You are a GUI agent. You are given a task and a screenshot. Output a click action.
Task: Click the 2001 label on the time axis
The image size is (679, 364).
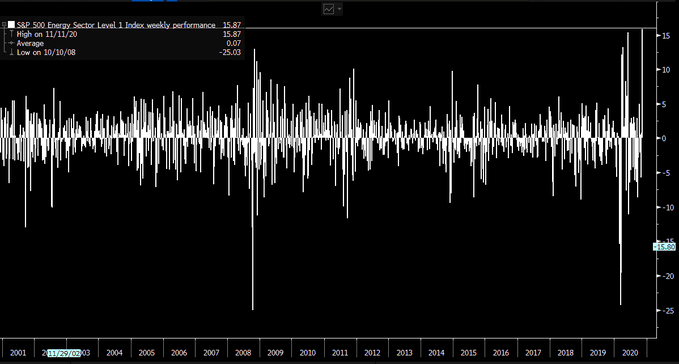pyautogui.click(x=18, y=353)
